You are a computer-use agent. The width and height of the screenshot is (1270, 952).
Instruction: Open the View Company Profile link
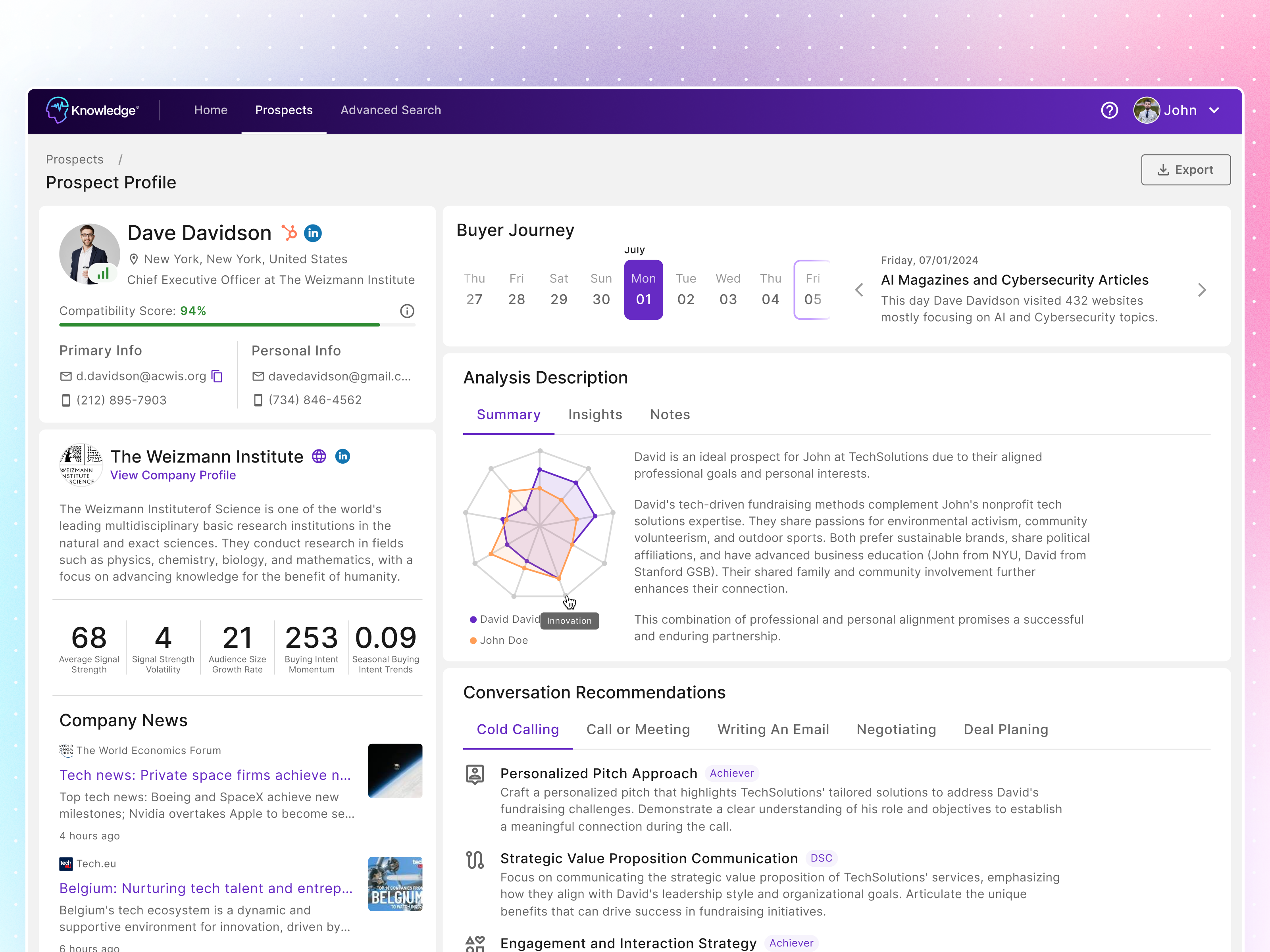point(173,475)
